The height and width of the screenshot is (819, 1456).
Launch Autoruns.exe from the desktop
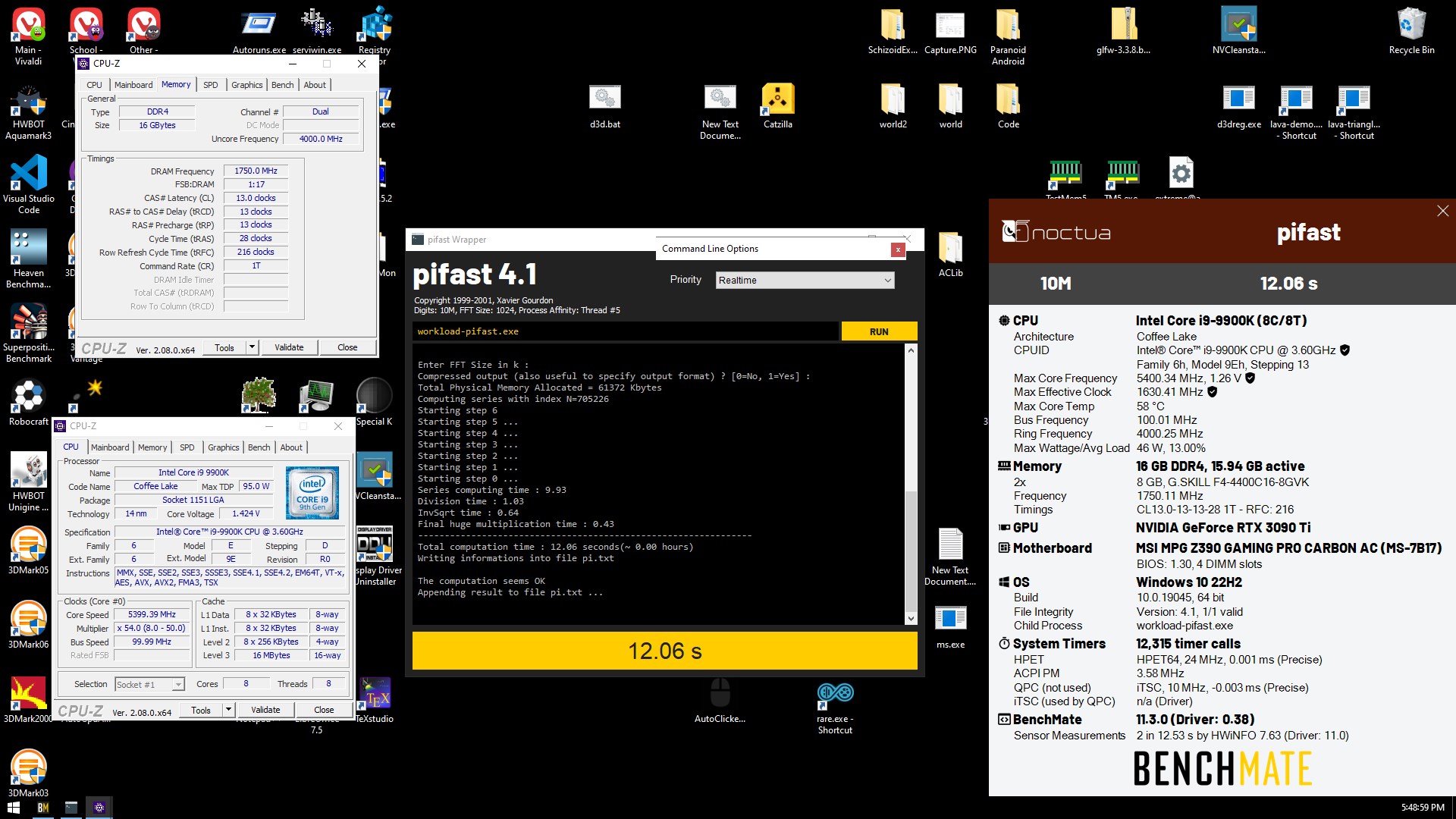pos(259,30)
